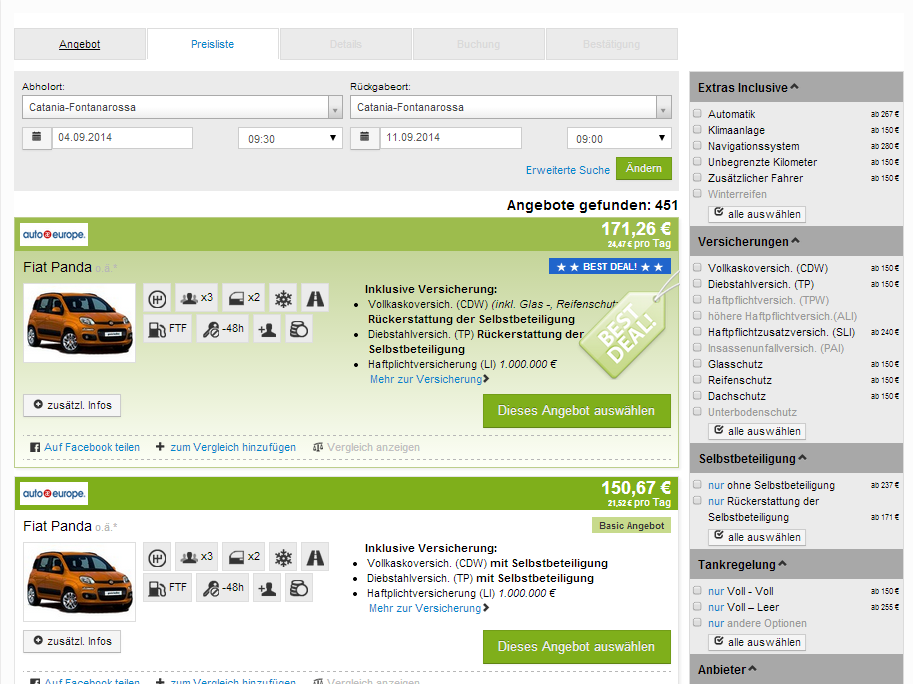Click the -48h cancellation icon in the 150,67 € offer
Screen dimensions: 913x684
223,588
